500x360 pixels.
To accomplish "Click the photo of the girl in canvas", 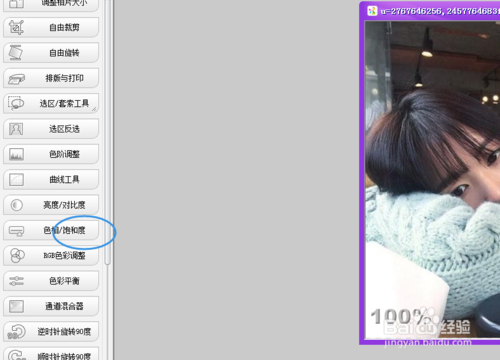I will coord(432,180).
